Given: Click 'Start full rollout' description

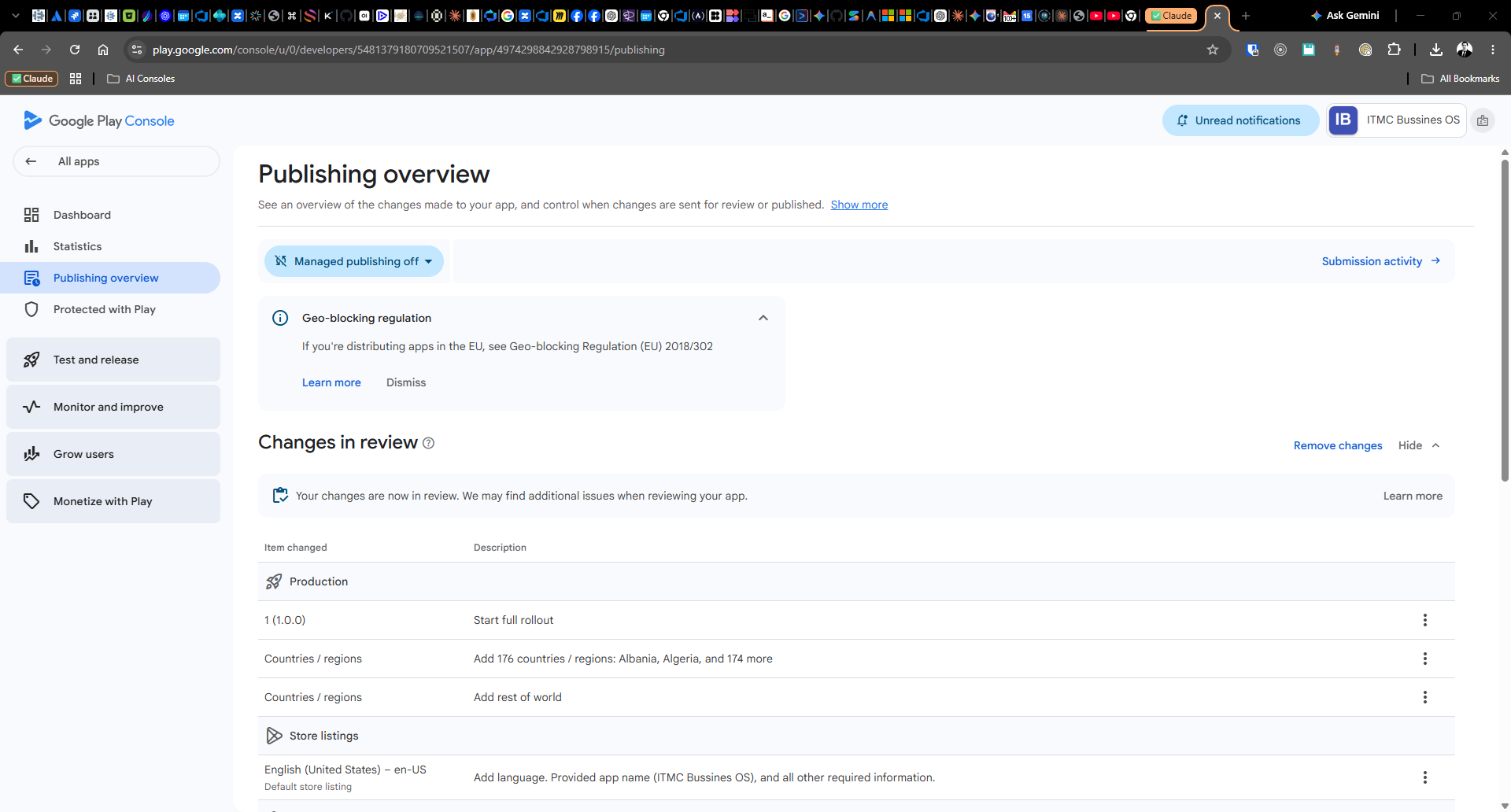Looking at the screenshot, I should click(x=513, y=620).
